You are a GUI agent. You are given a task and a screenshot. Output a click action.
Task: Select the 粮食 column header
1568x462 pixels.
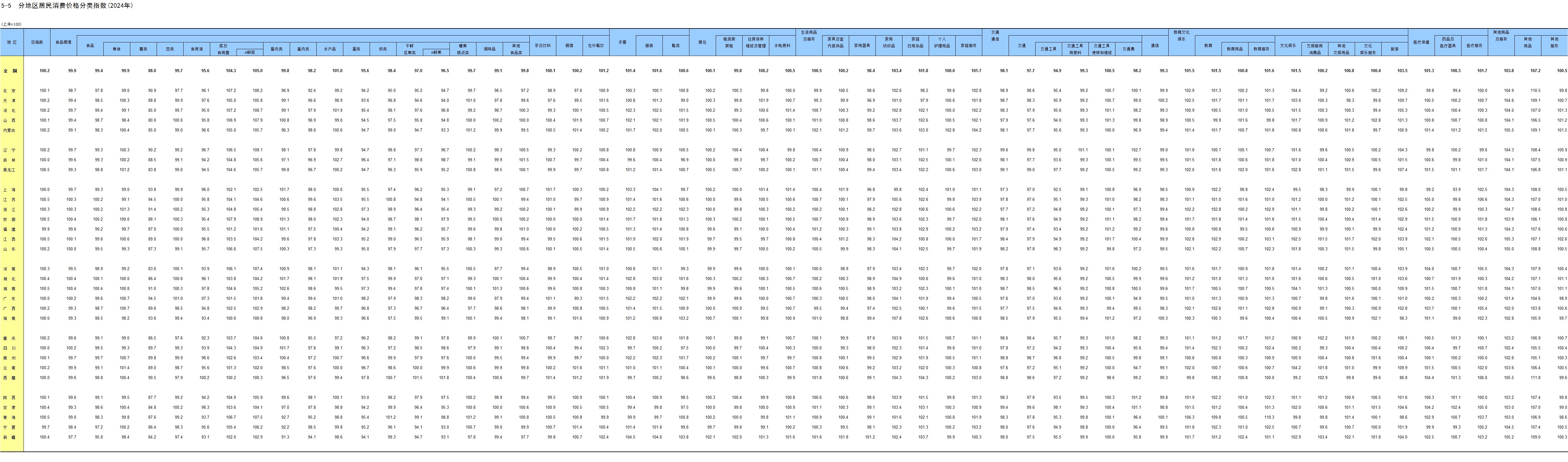pyautogui.click(x=117, y=49)
